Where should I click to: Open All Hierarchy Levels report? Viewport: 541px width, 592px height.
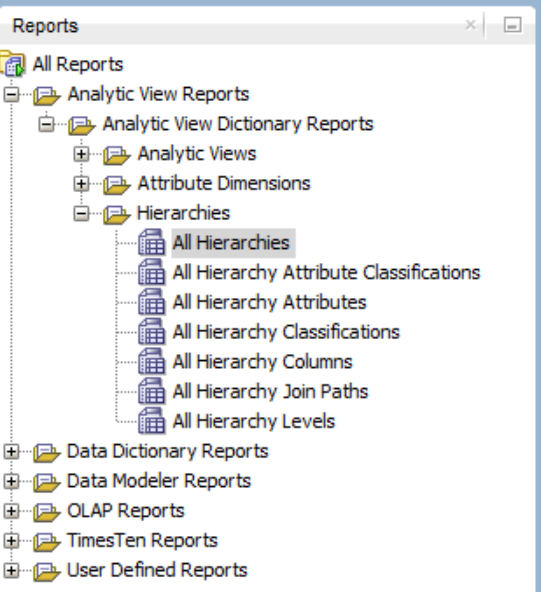click(253, 421)
